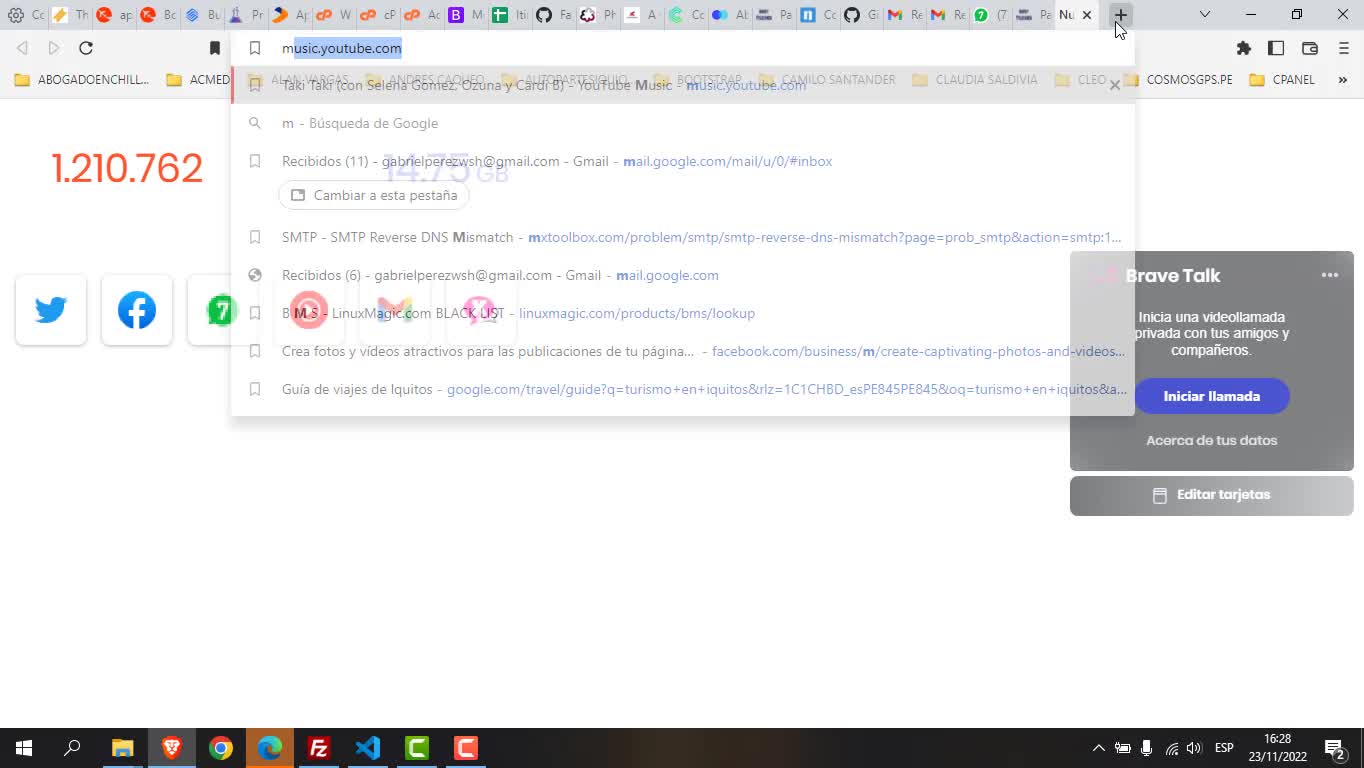Expand the bookmarks overflow chevron
The image size is (1364, 768).
point(1343,79)
